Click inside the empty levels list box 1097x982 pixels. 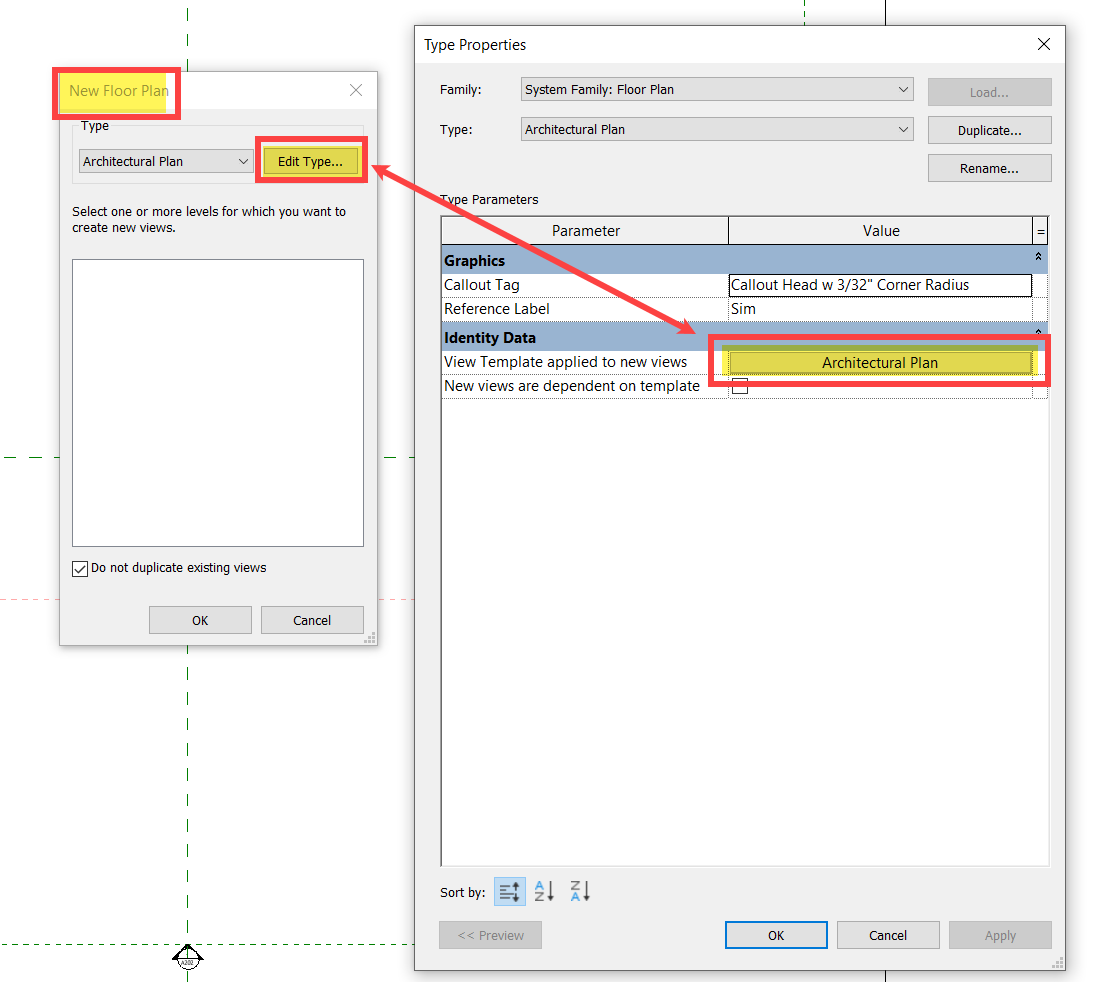pos(217,400)
